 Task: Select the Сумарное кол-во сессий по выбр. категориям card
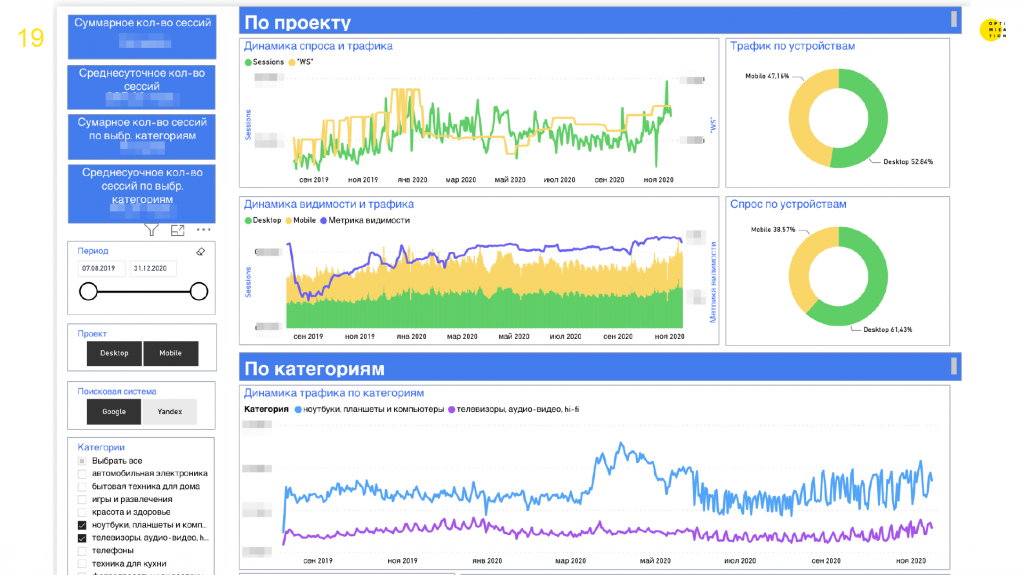pos(142,136)
